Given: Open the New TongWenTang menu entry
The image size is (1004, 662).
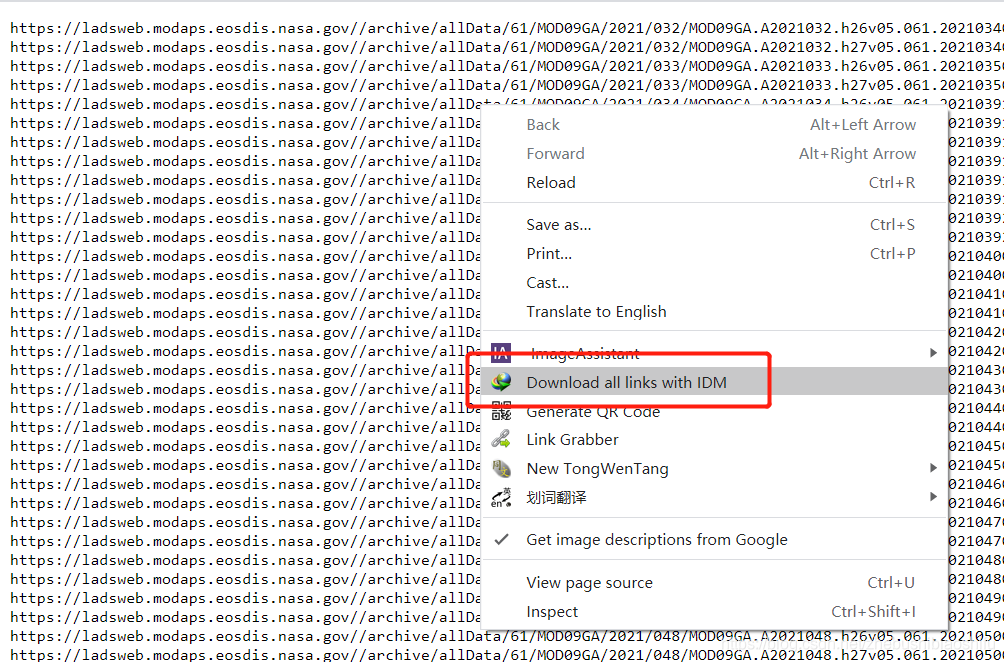Looking at the screenshot, I should tap(714, 469).
